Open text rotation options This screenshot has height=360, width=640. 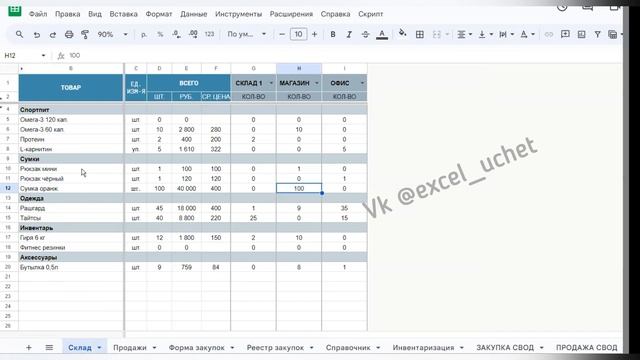[527, 35]
